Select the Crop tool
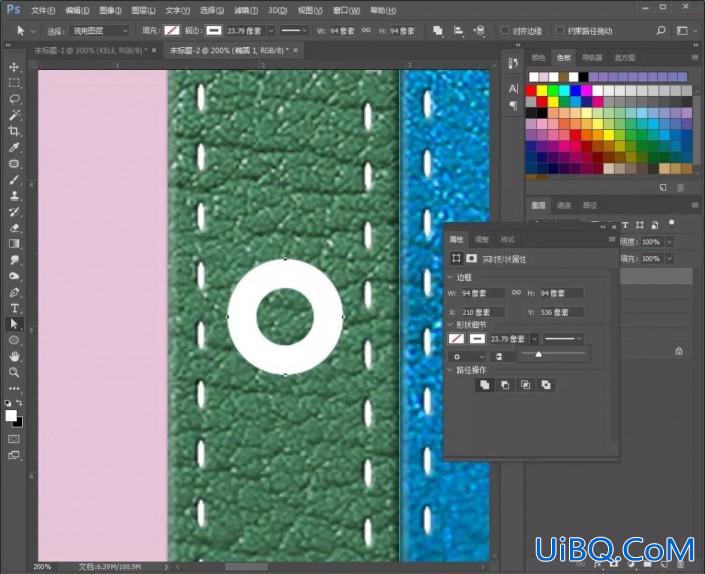Image resolution: width=705 pixels, height=574 pixels. 14,131
